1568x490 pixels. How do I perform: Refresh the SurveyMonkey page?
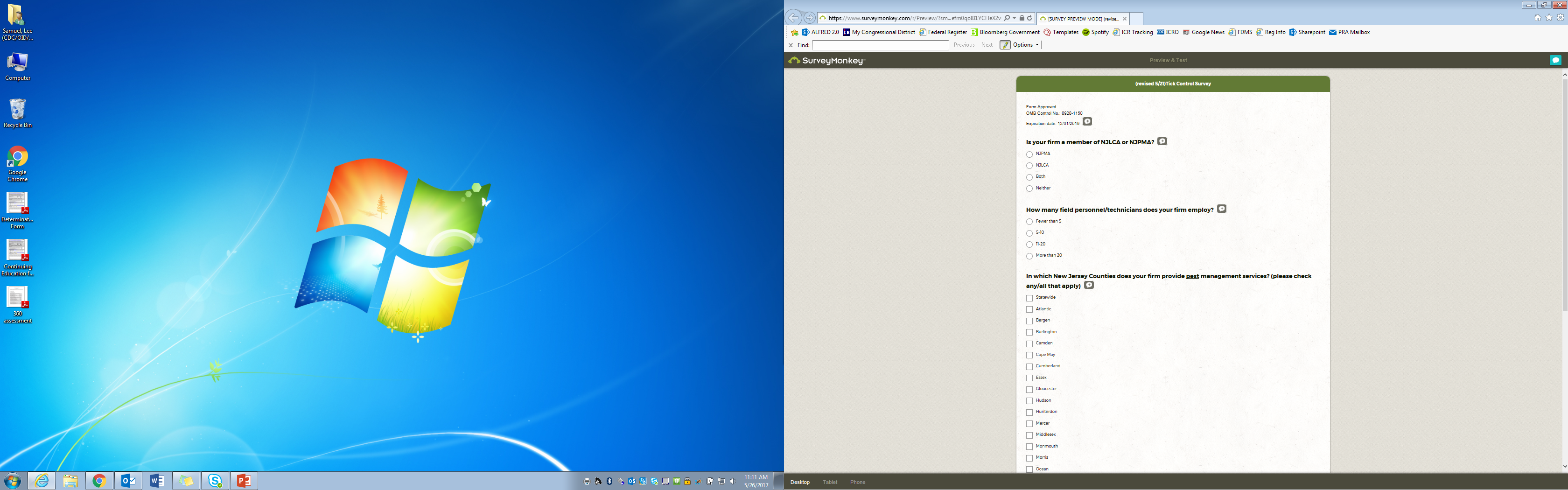click(1029, 18)
